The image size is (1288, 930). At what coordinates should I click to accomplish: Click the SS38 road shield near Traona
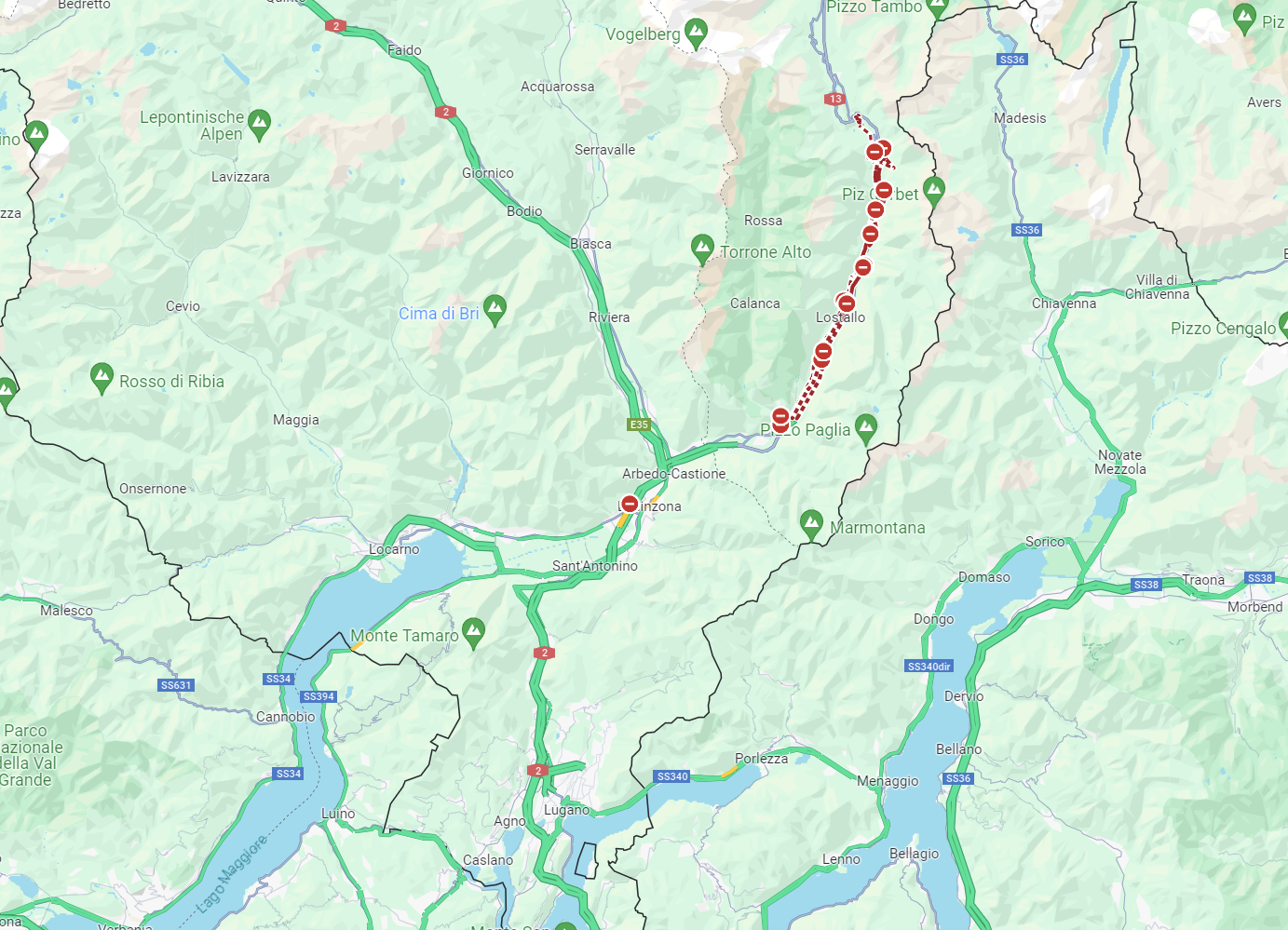tap(1146, 585)
